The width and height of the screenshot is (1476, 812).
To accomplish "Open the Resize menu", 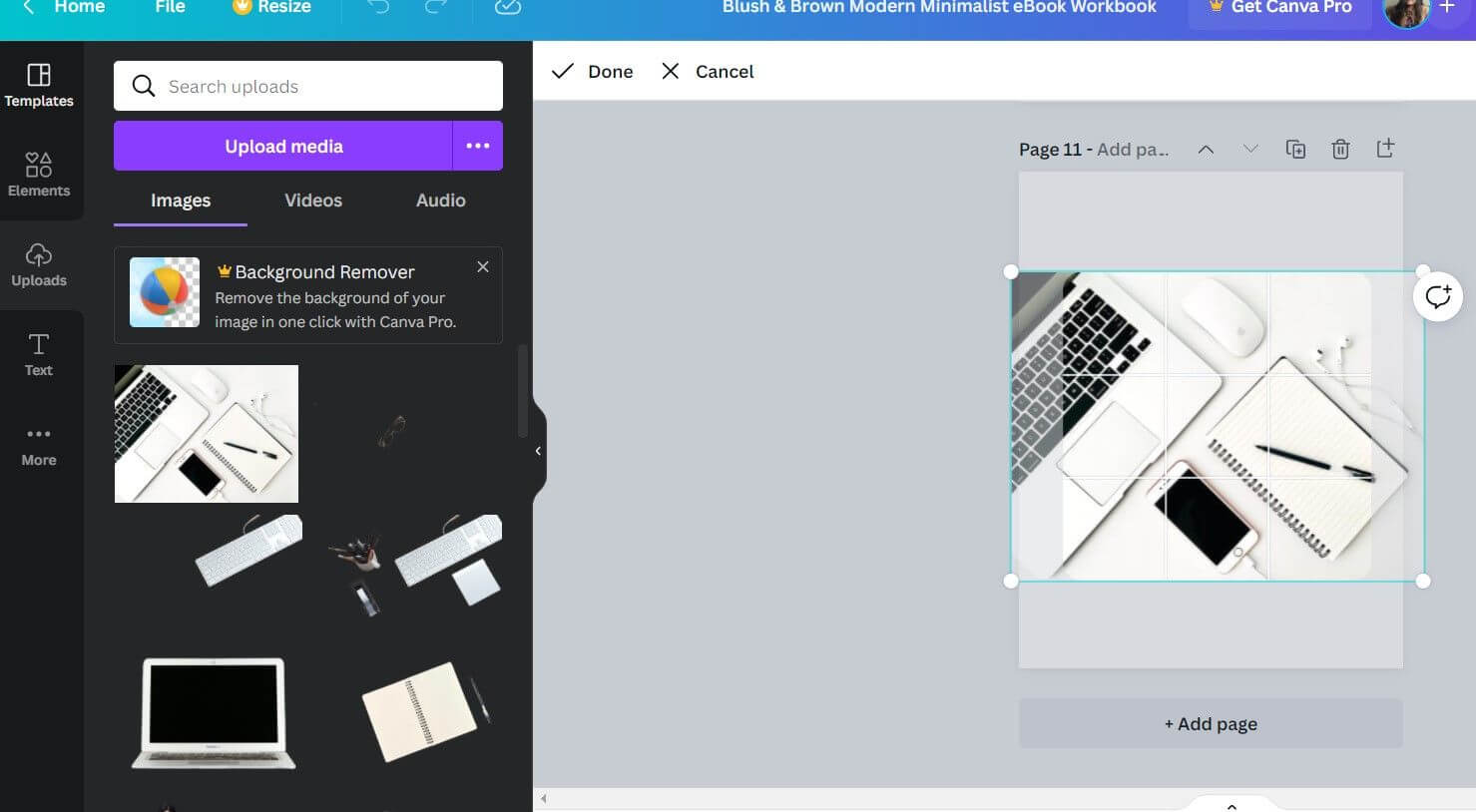I will coord(271,7).
